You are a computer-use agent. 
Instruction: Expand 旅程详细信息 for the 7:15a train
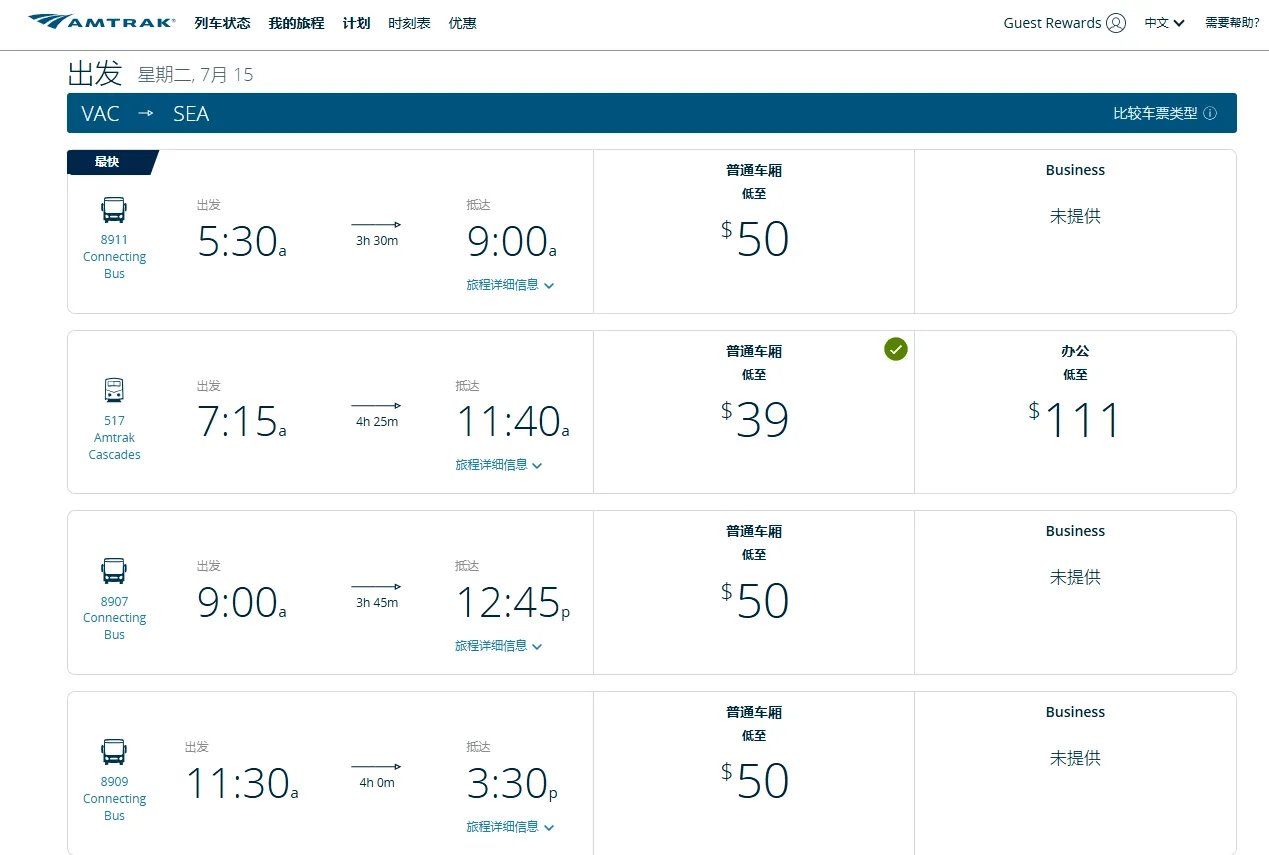coord(499,465)
